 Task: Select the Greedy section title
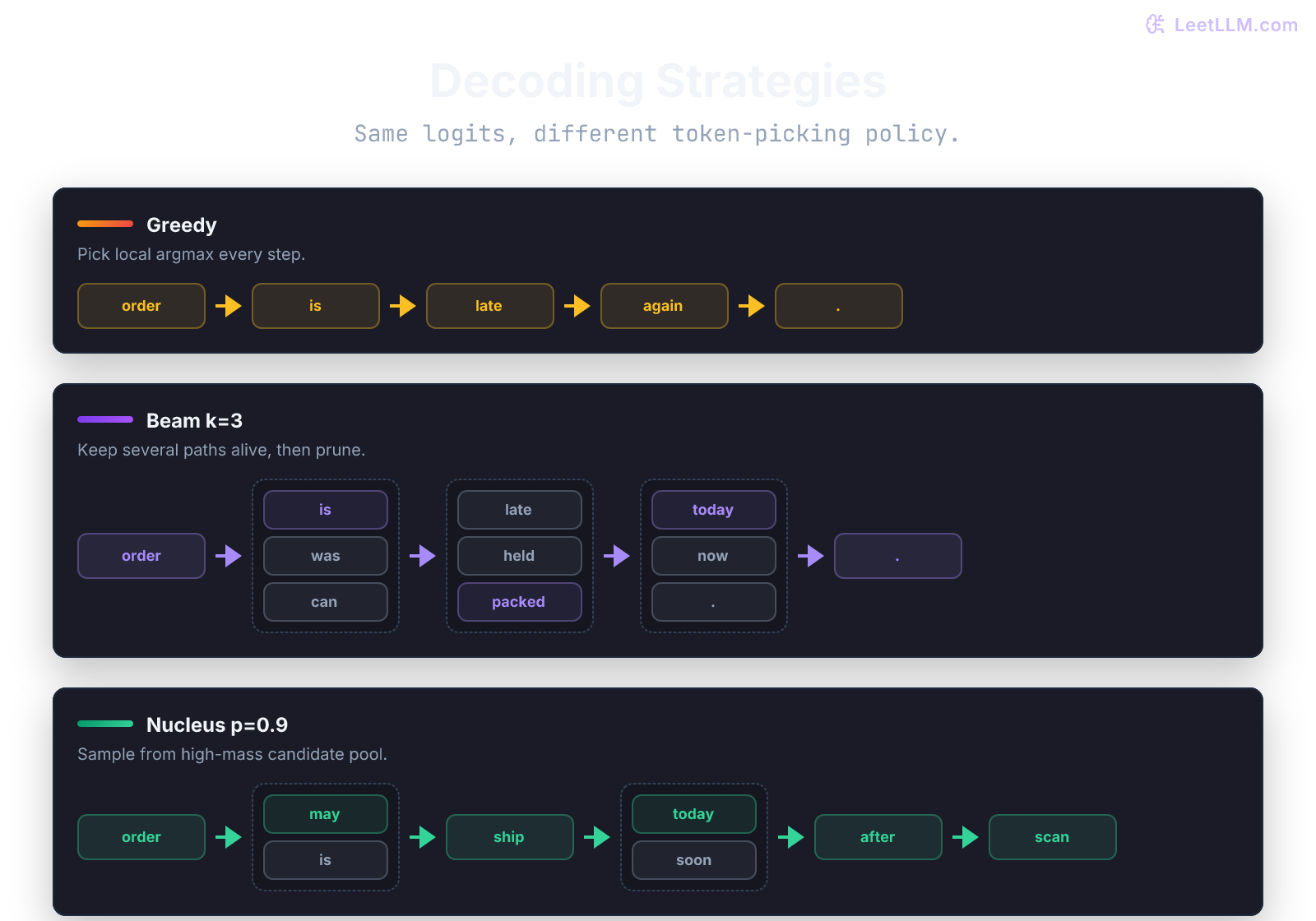click(182, 224)
